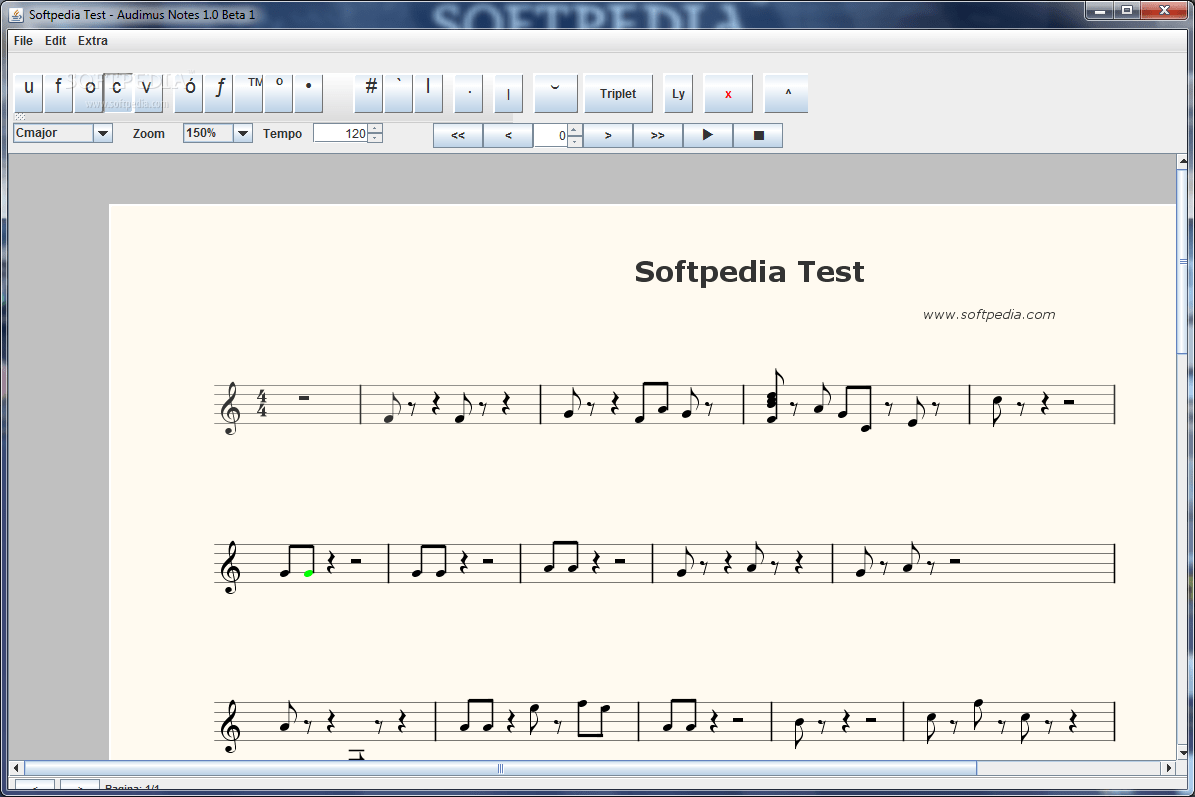Click the position spinner up arrow
This screenshot has height=797, width=1195.
pos(575,128)
